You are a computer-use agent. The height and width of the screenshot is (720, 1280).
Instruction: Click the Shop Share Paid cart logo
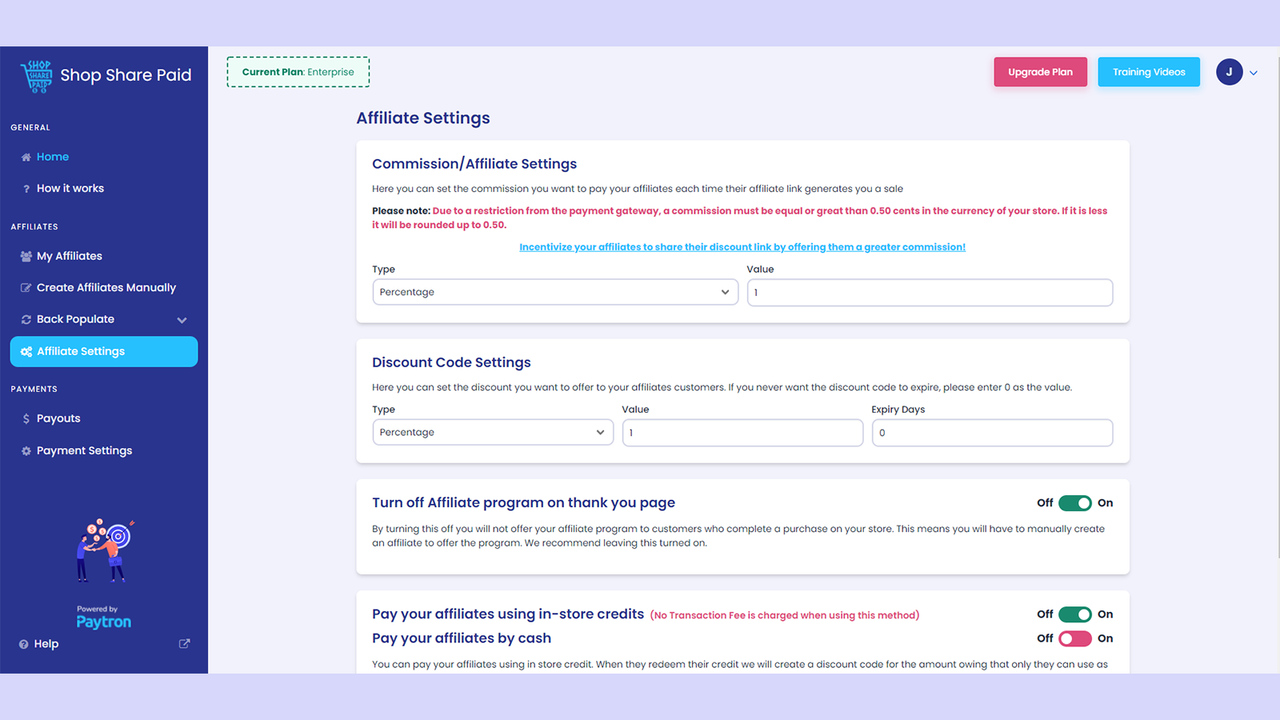pos(36,76)
